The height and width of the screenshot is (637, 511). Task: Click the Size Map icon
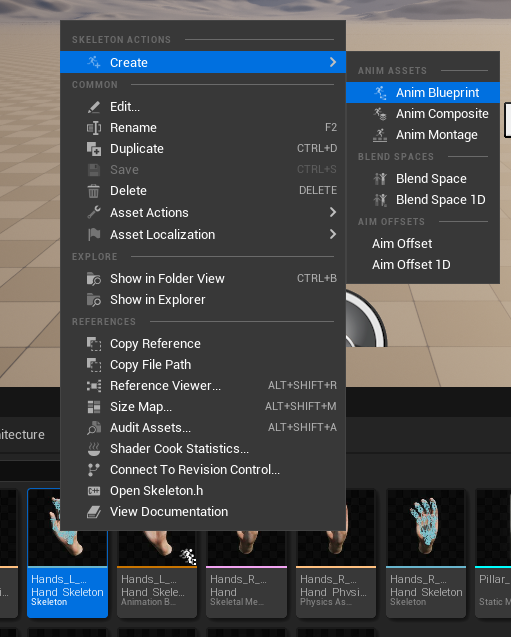coord(94,407)
